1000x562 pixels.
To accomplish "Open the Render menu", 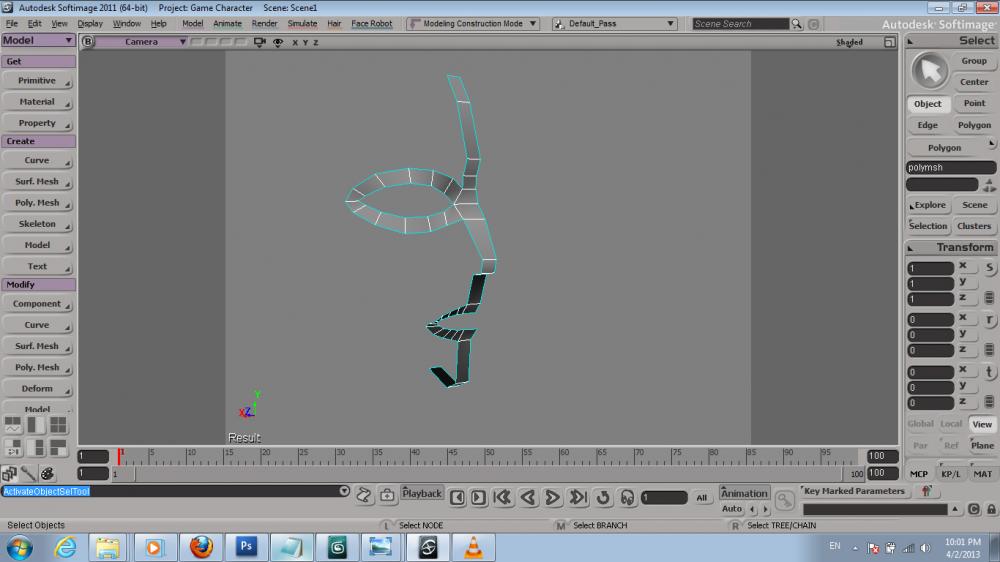I will tap(264, 24).
